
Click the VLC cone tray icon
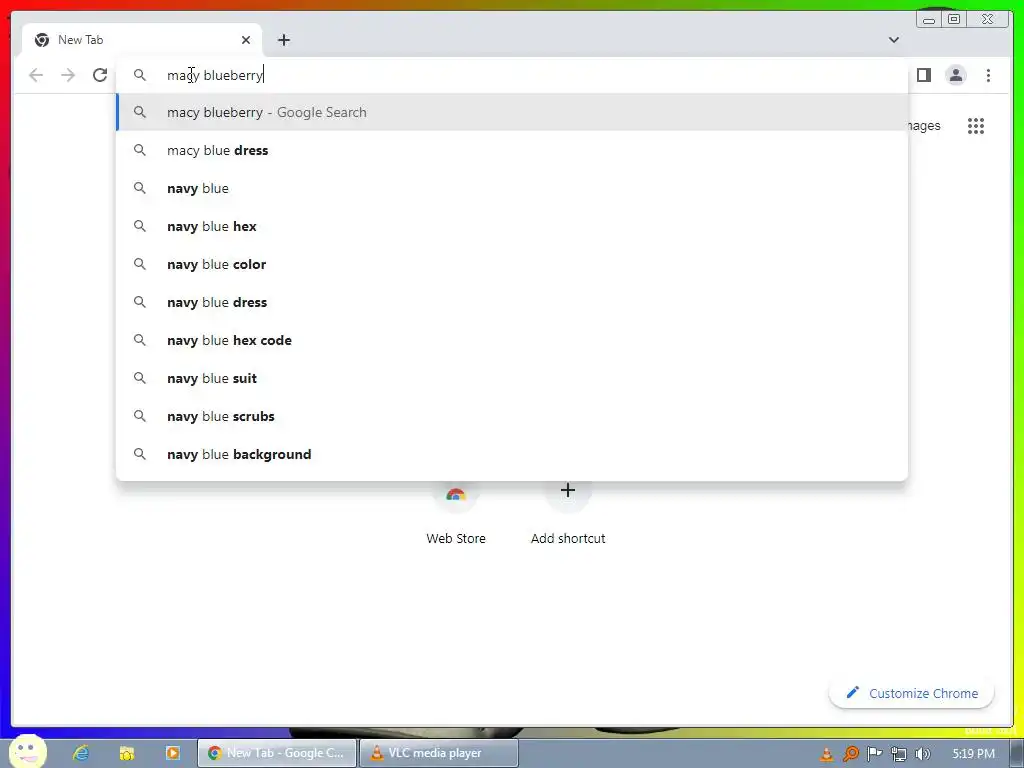pos(826,754)
